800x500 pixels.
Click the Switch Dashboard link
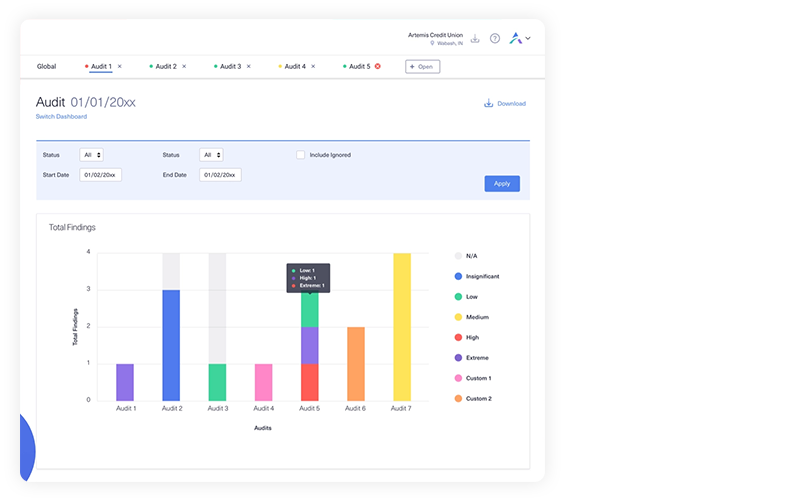(61, 117)
